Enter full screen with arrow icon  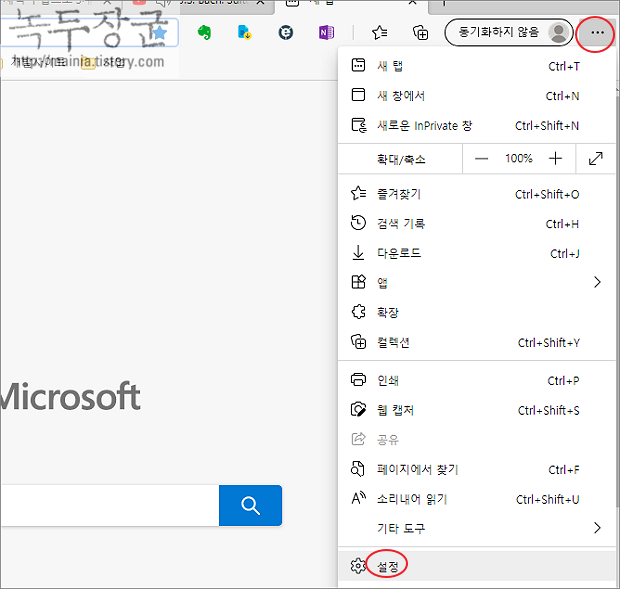(x=595, y=159)
